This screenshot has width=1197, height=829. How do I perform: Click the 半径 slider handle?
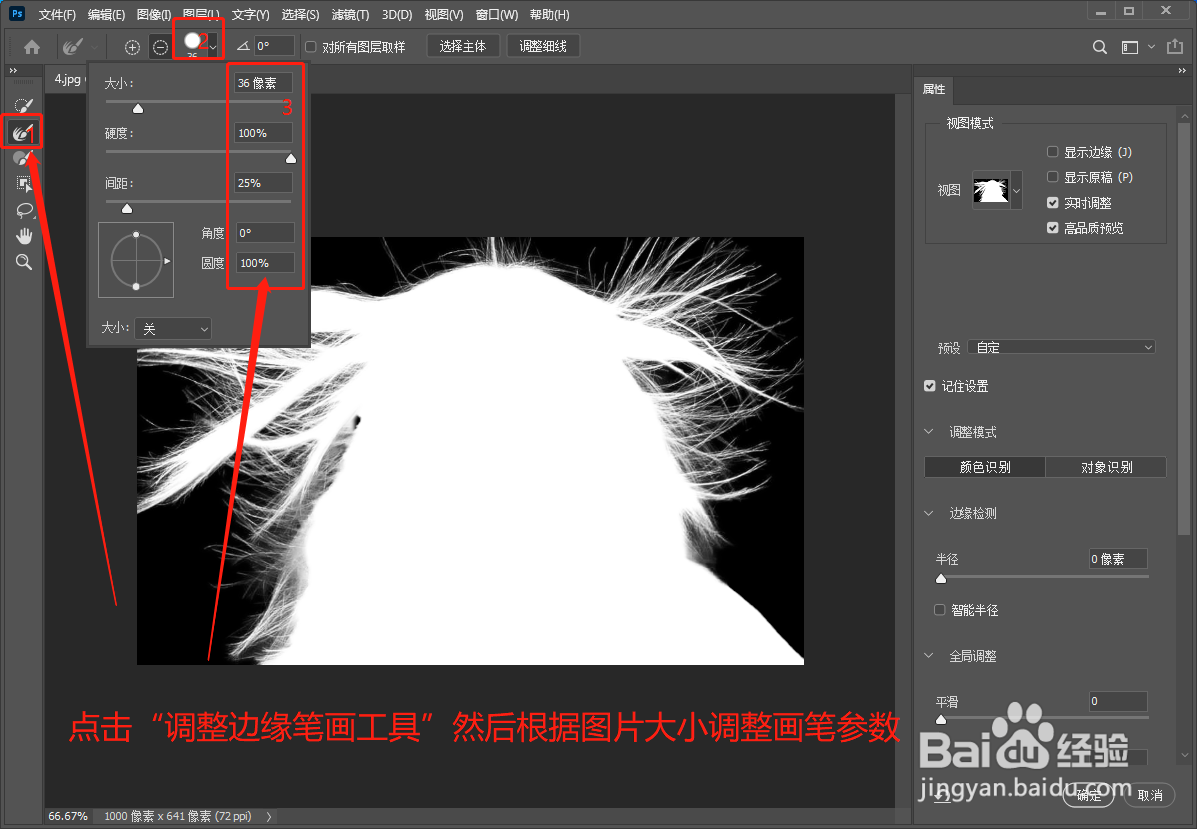[940, 579]
